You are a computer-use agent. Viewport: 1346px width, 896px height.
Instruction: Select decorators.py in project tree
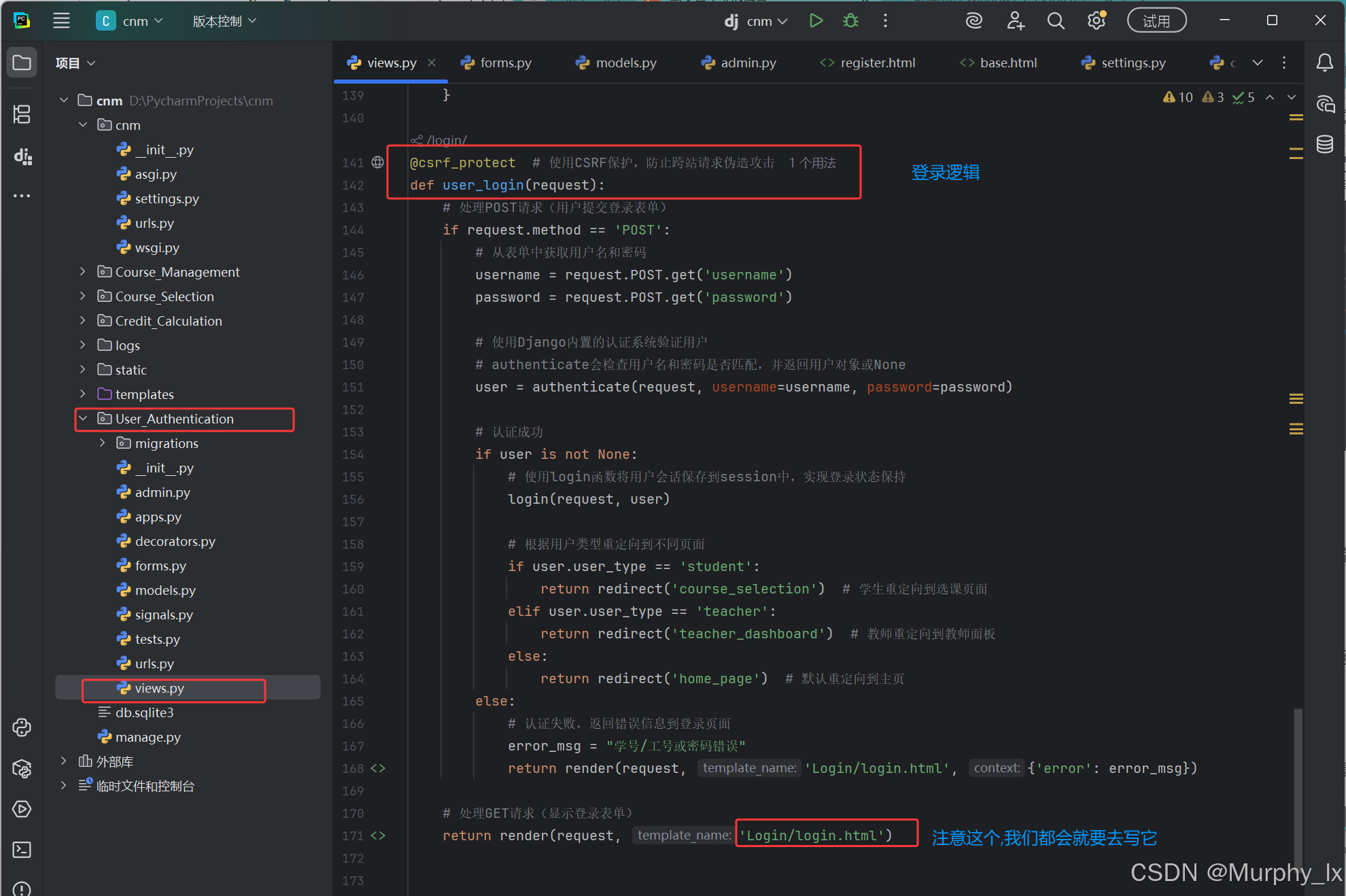175,541
